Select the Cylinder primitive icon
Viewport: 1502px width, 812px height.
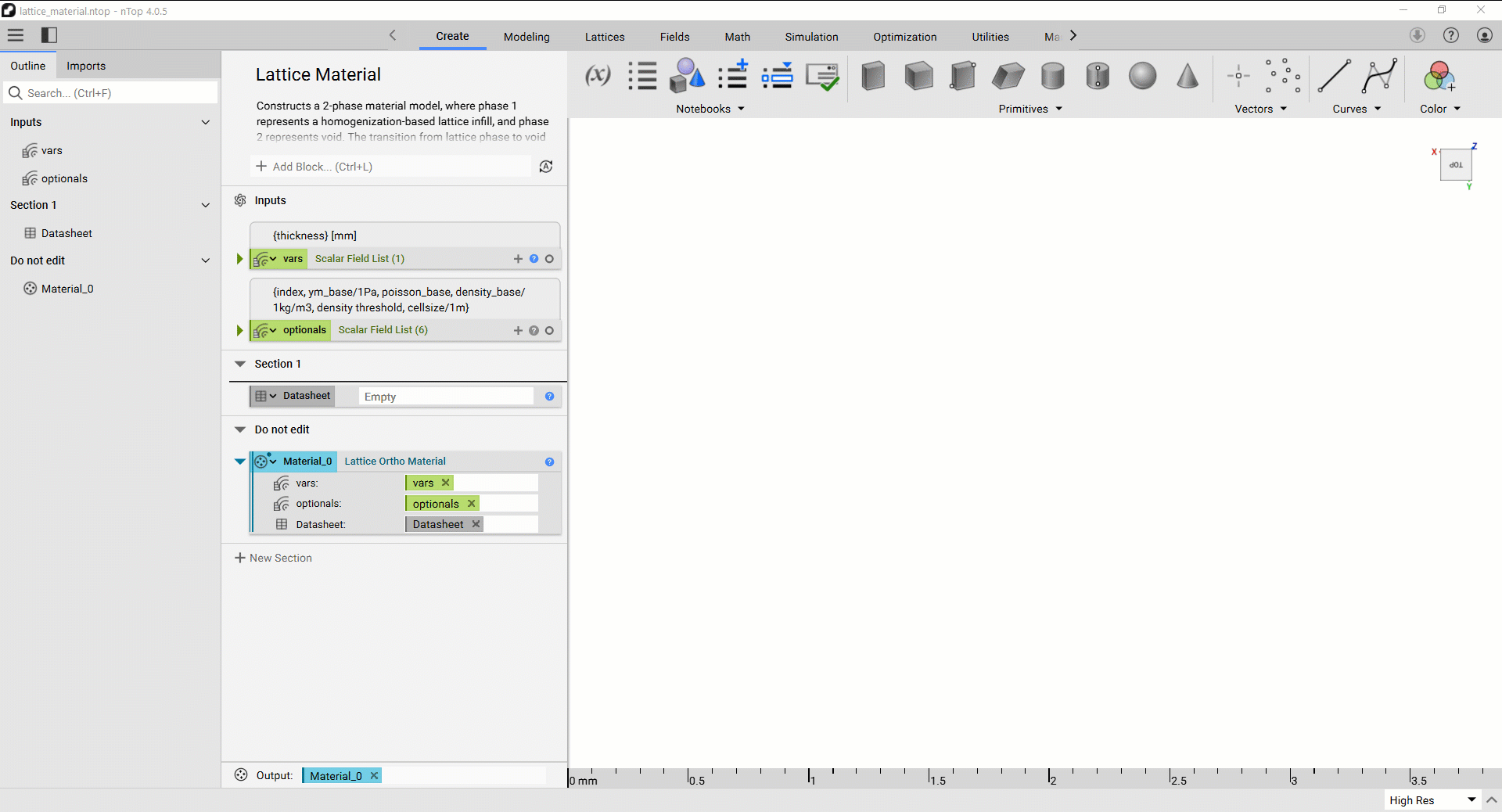[1053, 77]
